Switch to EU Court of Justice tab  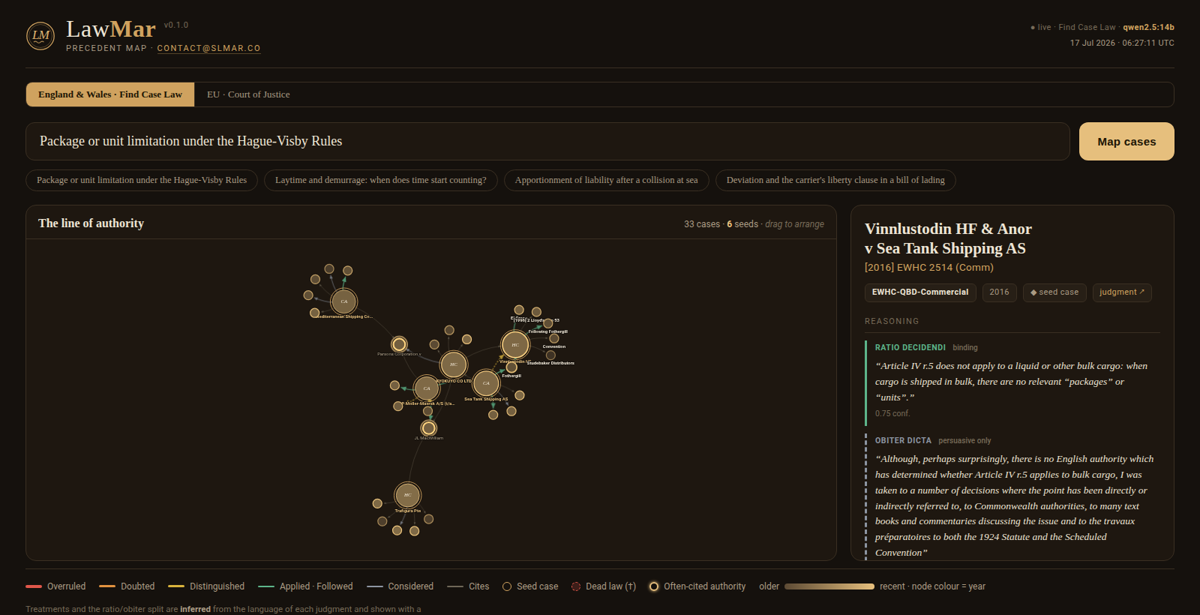point(248,94)
